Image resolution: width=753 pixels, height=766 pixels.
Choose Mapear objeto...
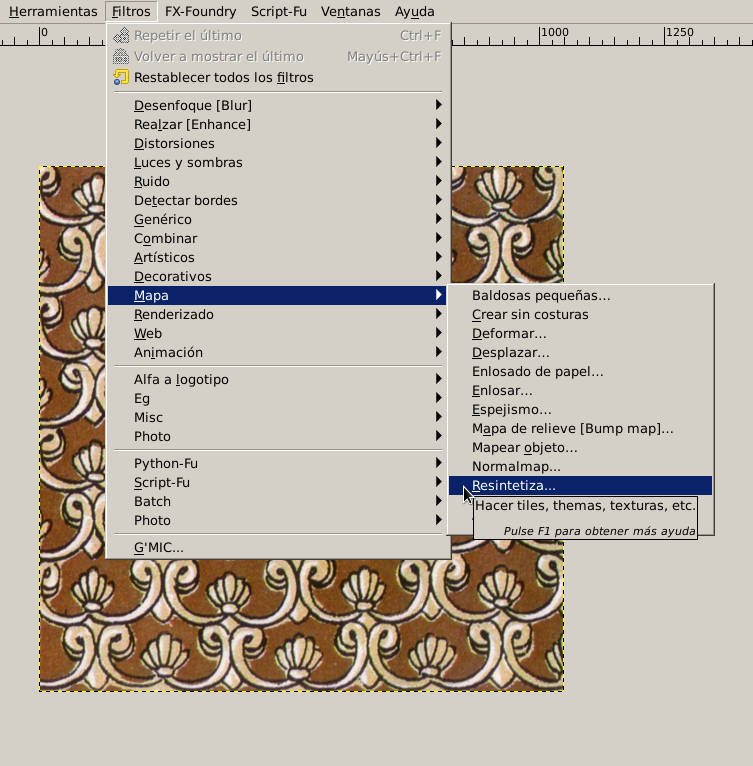(x=580, y=448)
